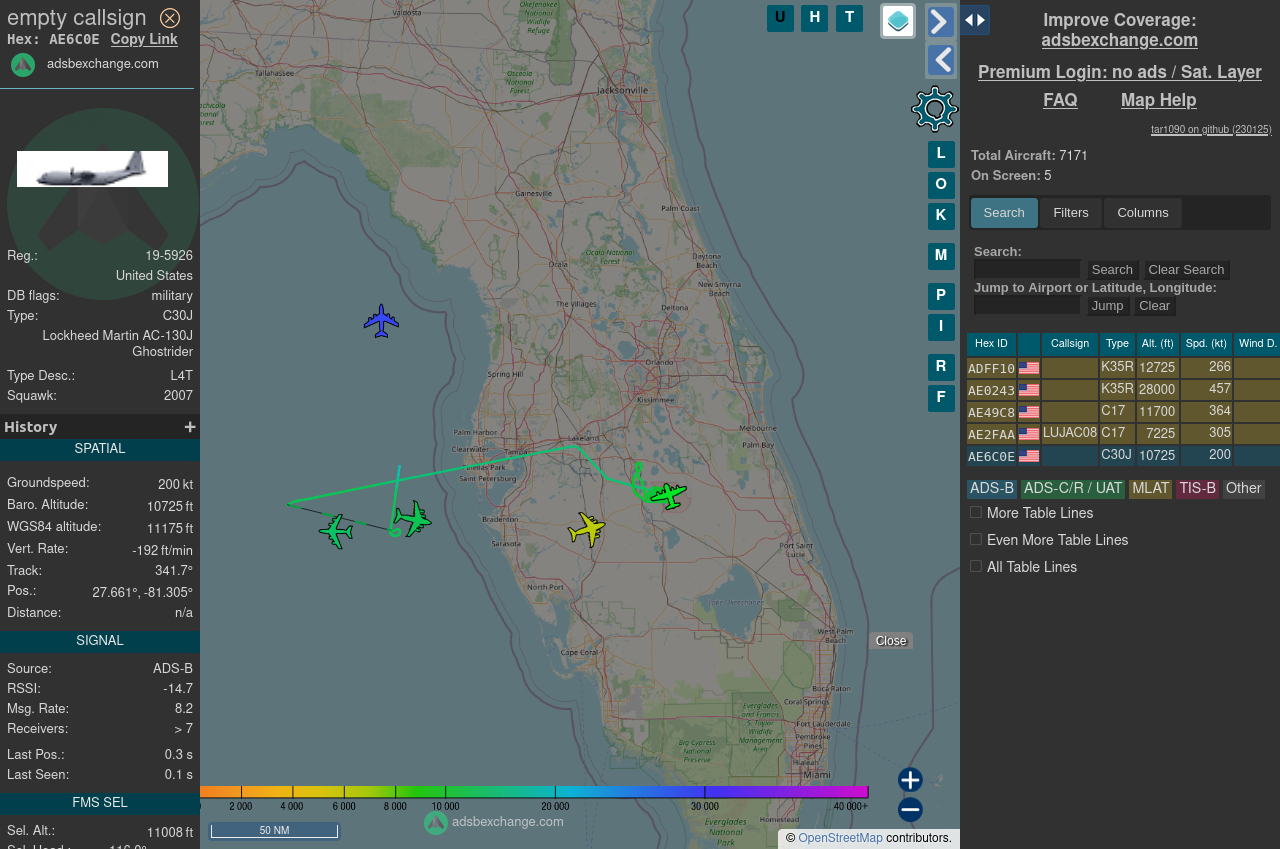
Task: Toggle the U map button
Action: (x=780, y=18)
